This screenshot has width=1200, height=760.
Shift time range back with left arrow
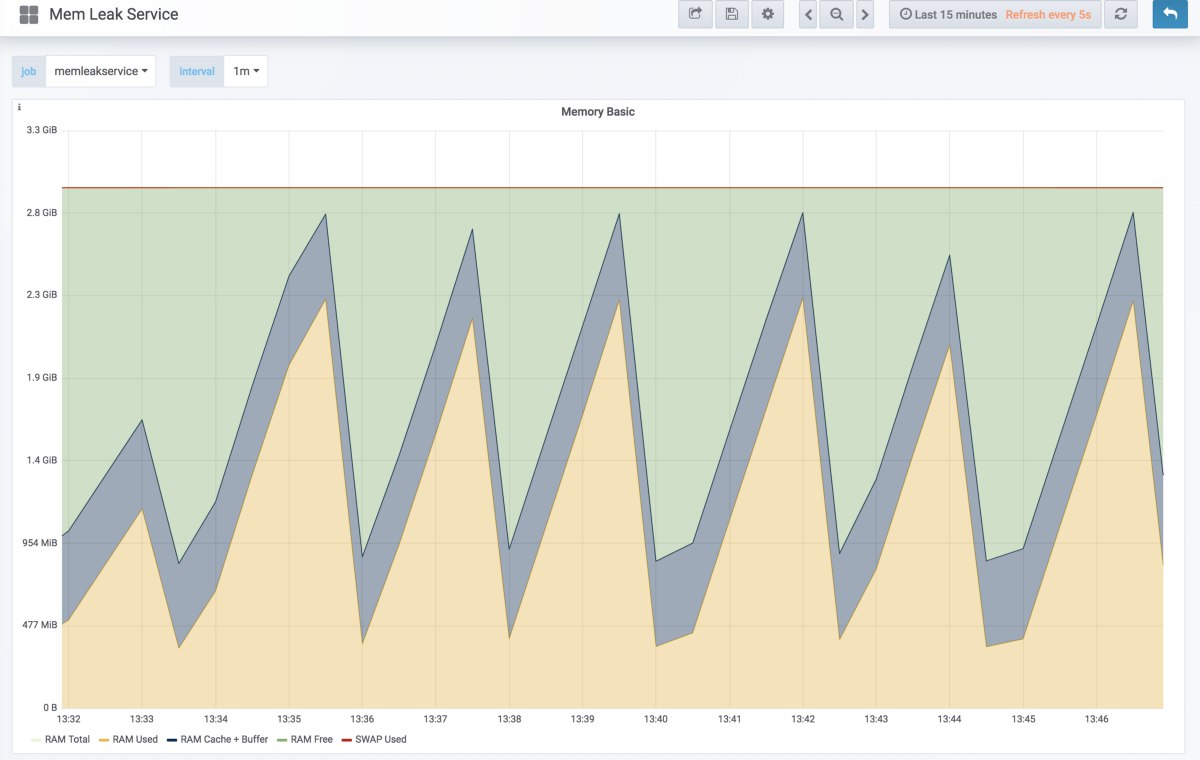(808, 14)
